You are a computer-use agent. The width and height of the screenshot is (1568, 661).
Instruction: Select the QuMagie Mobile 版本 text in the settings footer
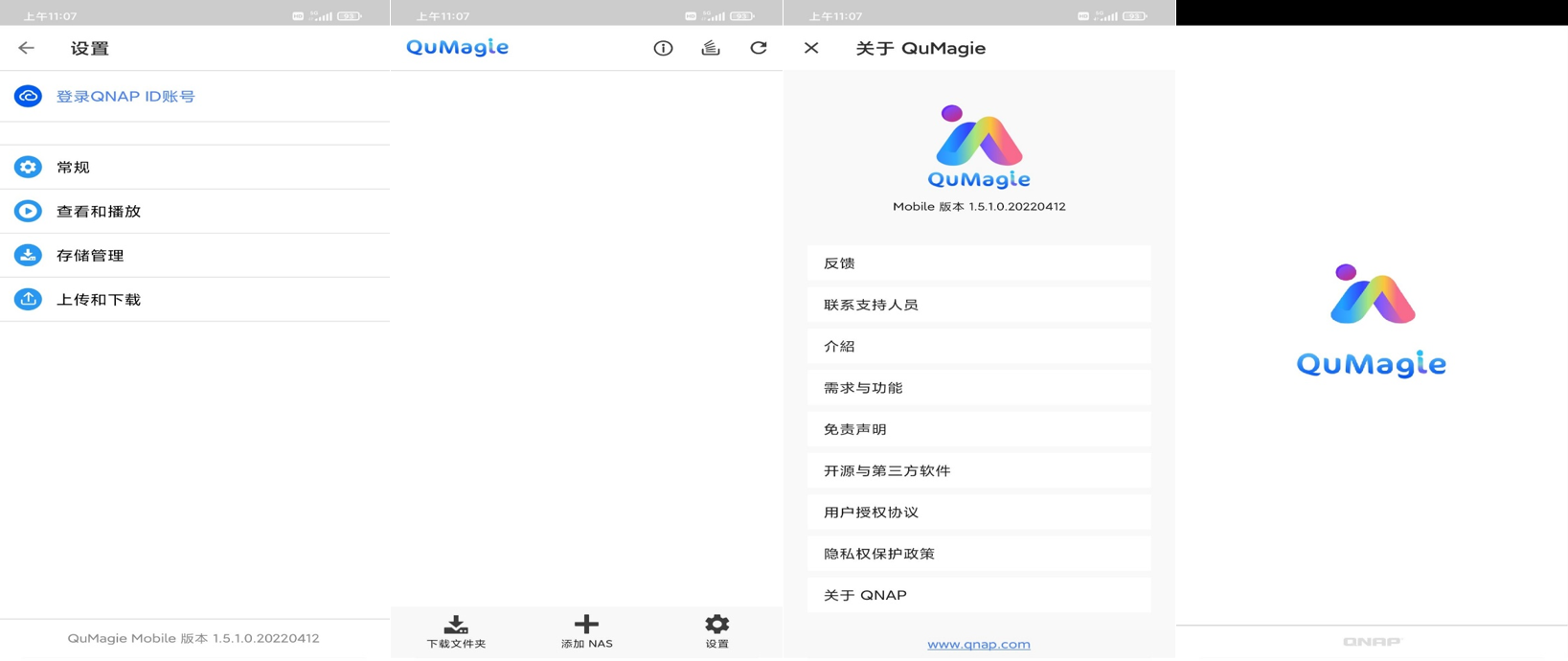[x=193, y=638]
